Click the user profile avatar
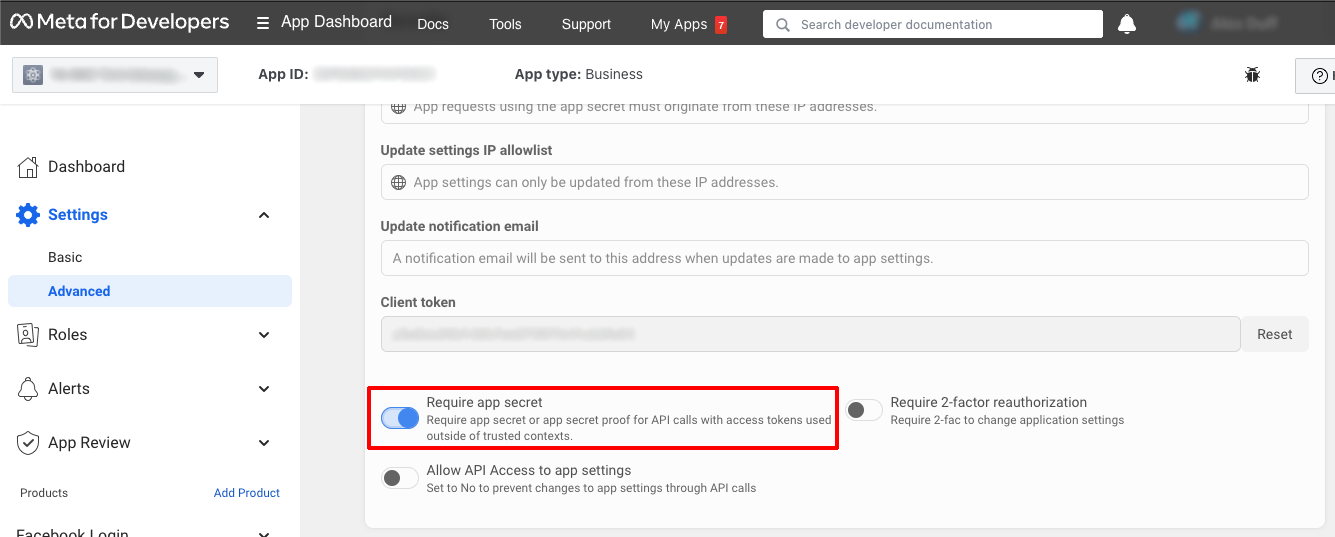 click(x=1188, y=23)
